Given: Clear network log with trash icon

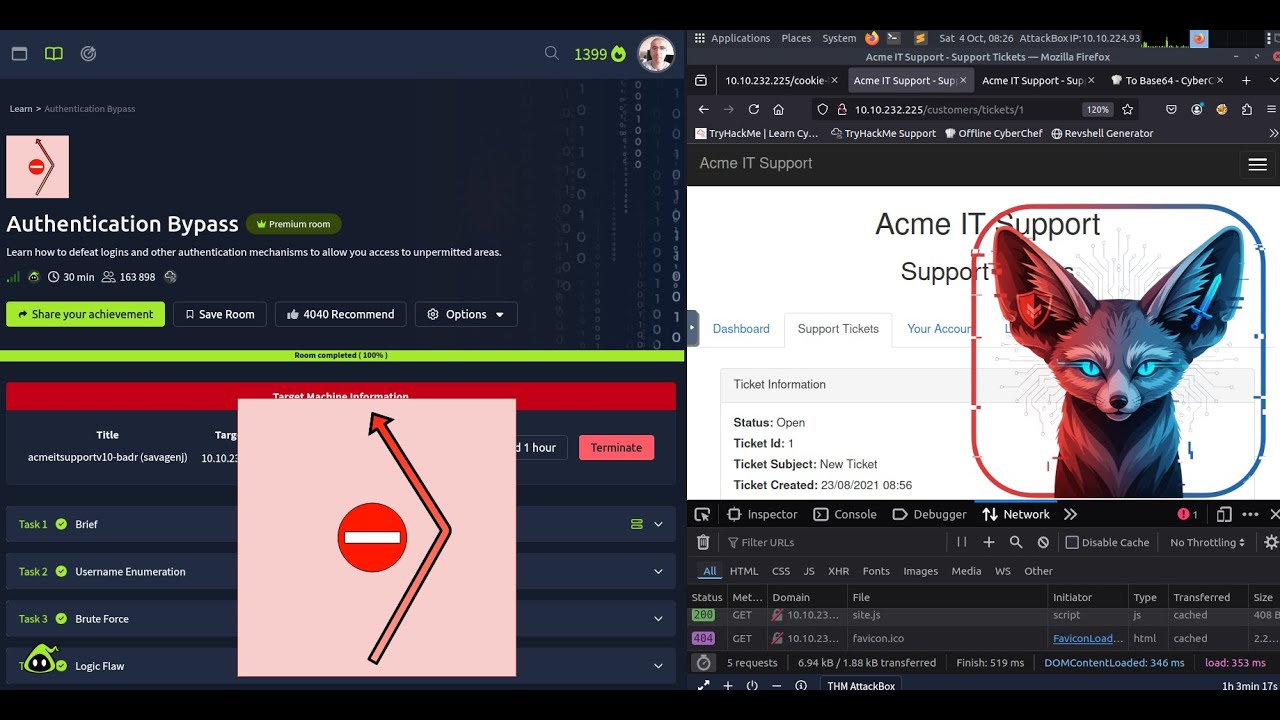Looking at the screenshot, I should tap(703, 542).
